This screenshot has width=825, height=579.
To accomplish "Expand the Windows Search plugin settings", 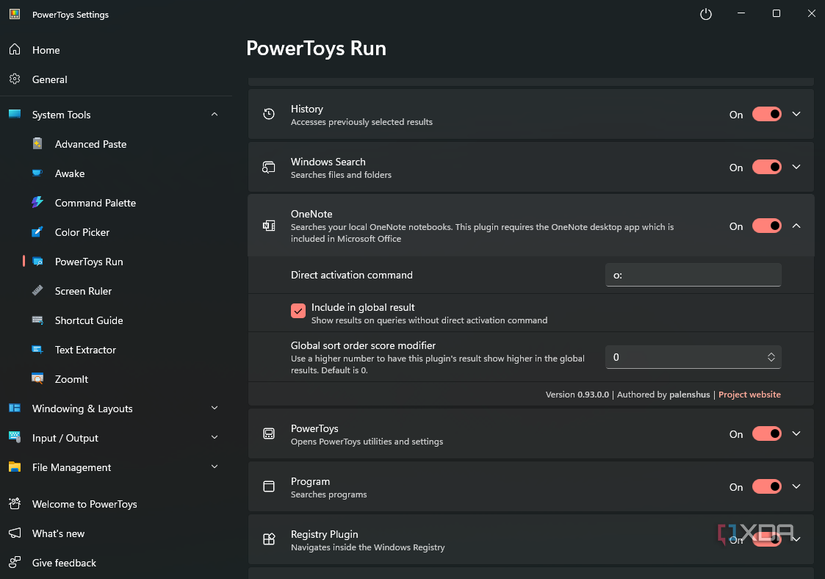I will (797, 167).
